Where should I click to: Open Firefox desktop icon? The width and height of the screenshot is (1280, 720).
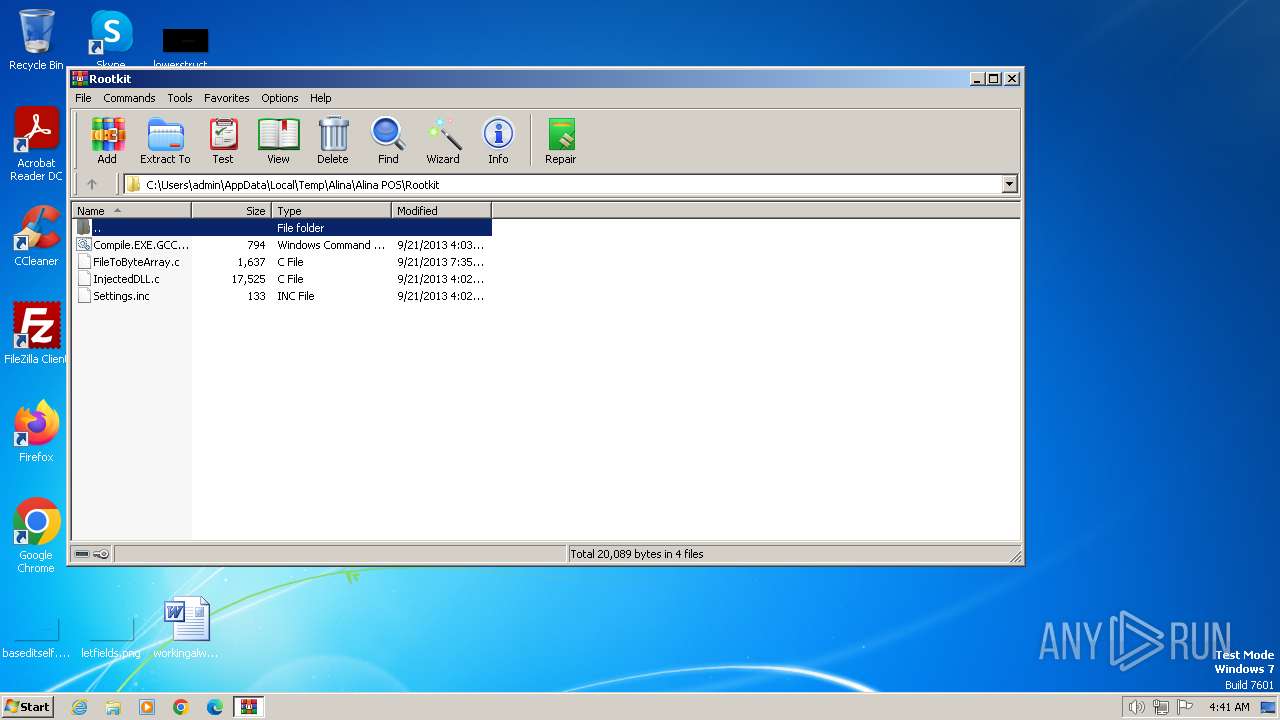tap(36, 432)
